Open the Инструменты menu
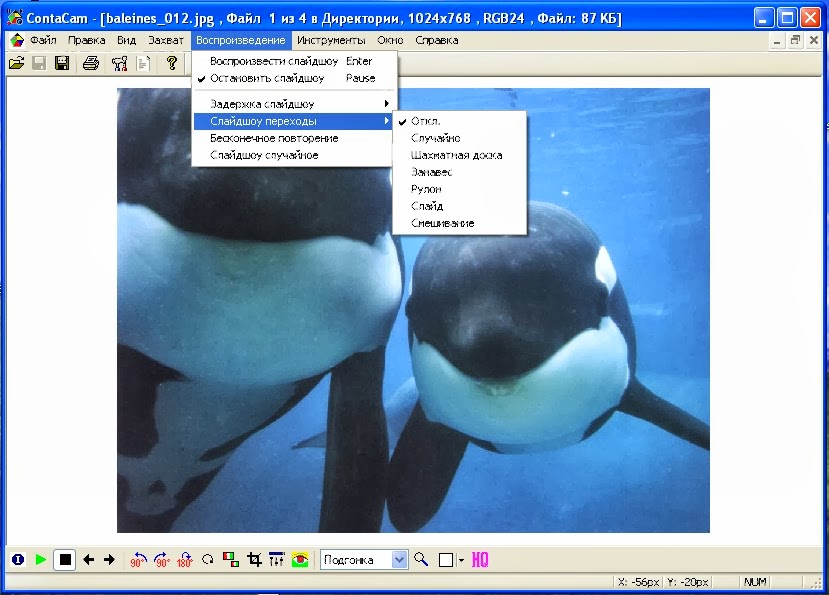 (x=331, y=40)
